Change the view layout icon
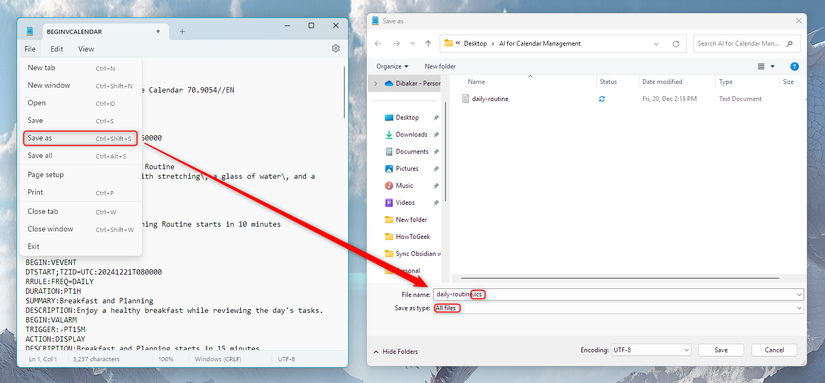This screenshot has width=825, height=383. coord(761,66)
